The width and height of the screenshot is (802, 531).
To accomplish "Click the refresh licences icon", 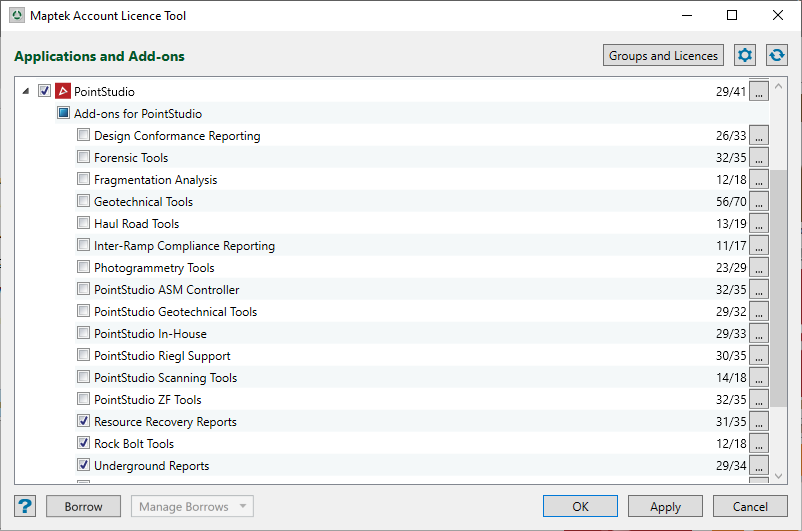I will coord(776,56).
